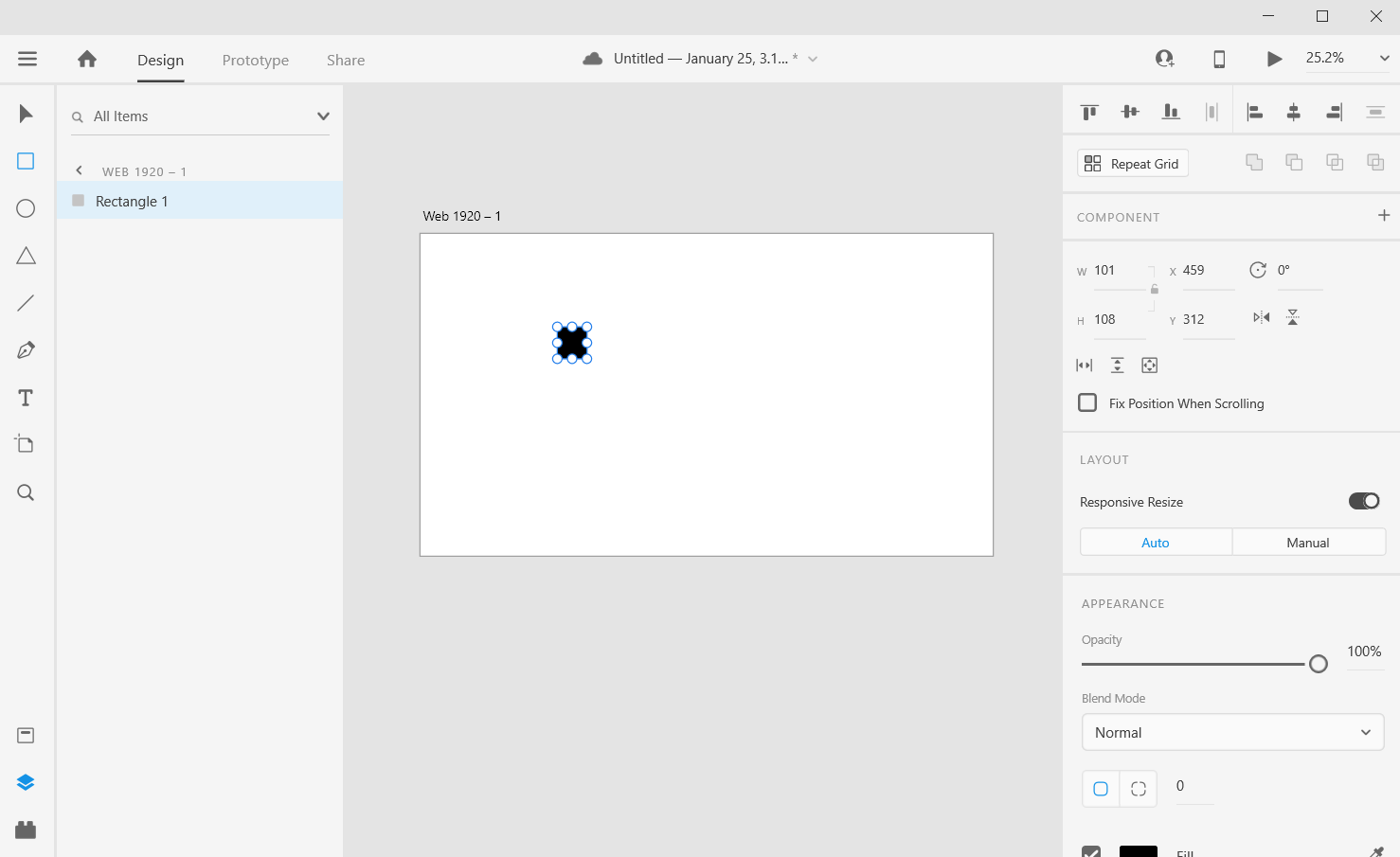Open the Blend Mode Normal dropdown
1400x857 pixels.
coord(1232,732)
